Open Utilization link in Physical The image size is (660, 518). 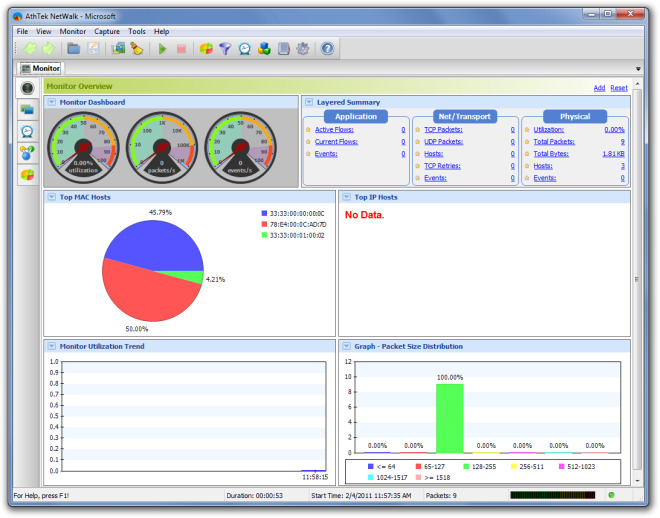[549, 130]
